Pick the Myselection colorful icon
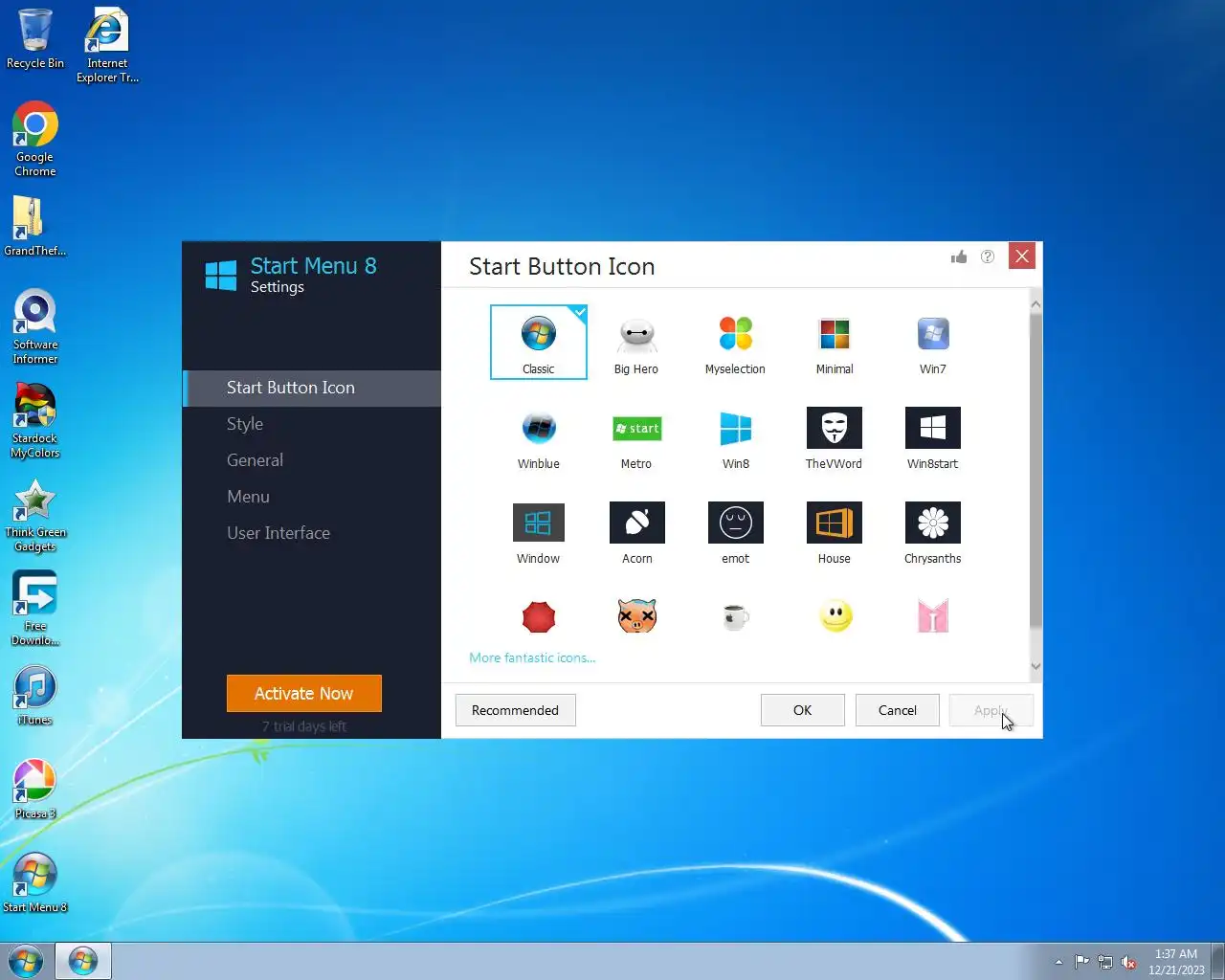 click(x=735, y=343)
